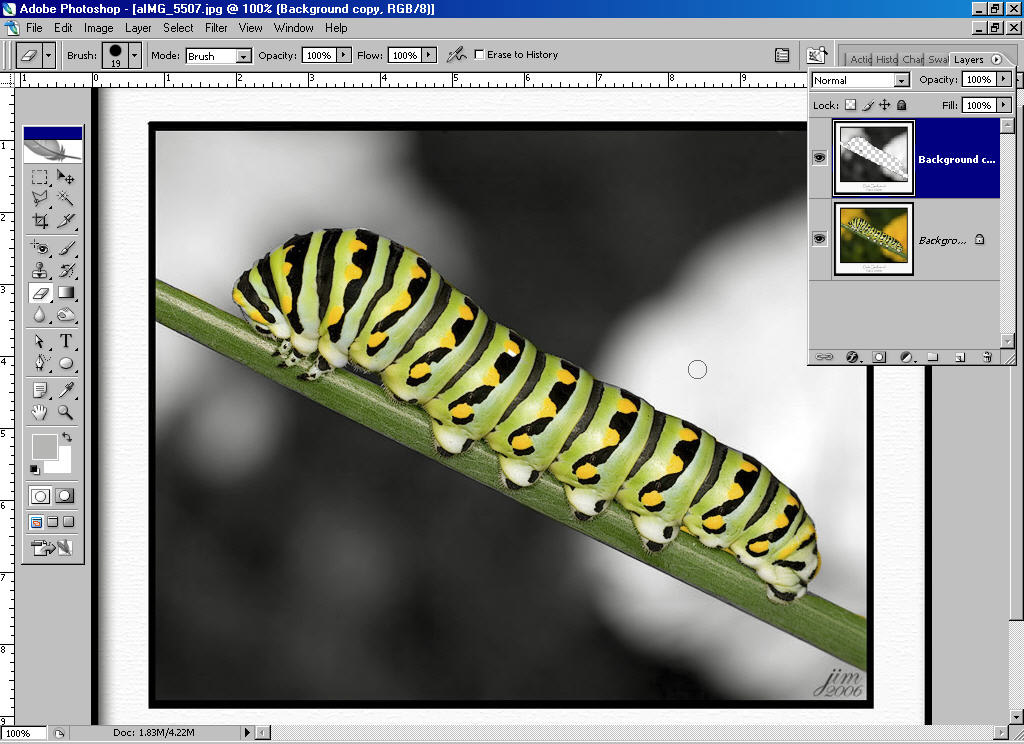Open the eraser Mode dropdown
Viewport: 1024px width, 744px height.
click(x=243, y=56)
